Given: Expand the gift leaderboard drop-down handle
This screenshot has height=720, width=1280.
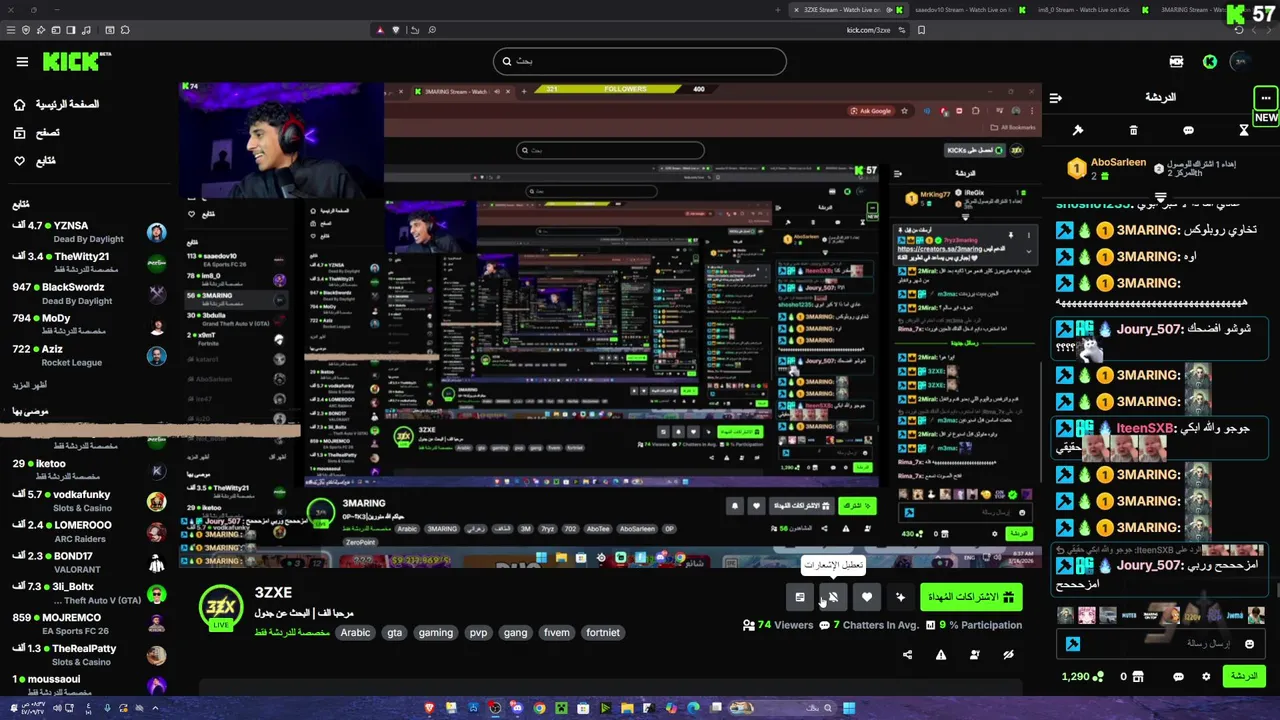Looking at the screenshot, I should 1160,196.
